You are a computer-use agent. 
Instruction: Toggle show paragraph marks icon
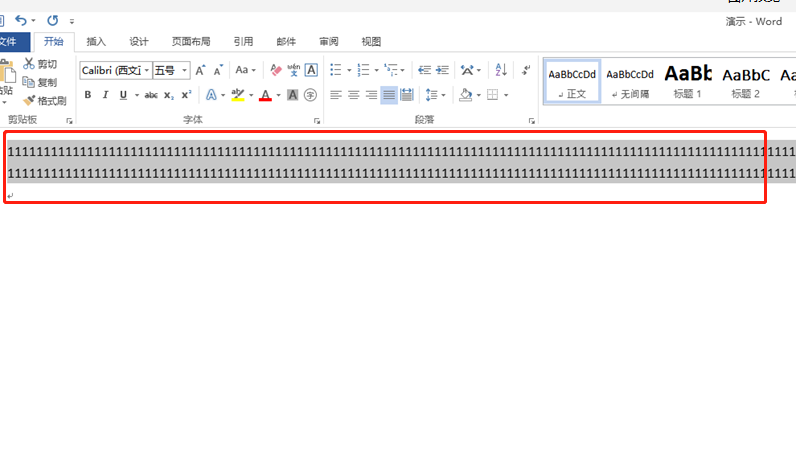(526, 70)
